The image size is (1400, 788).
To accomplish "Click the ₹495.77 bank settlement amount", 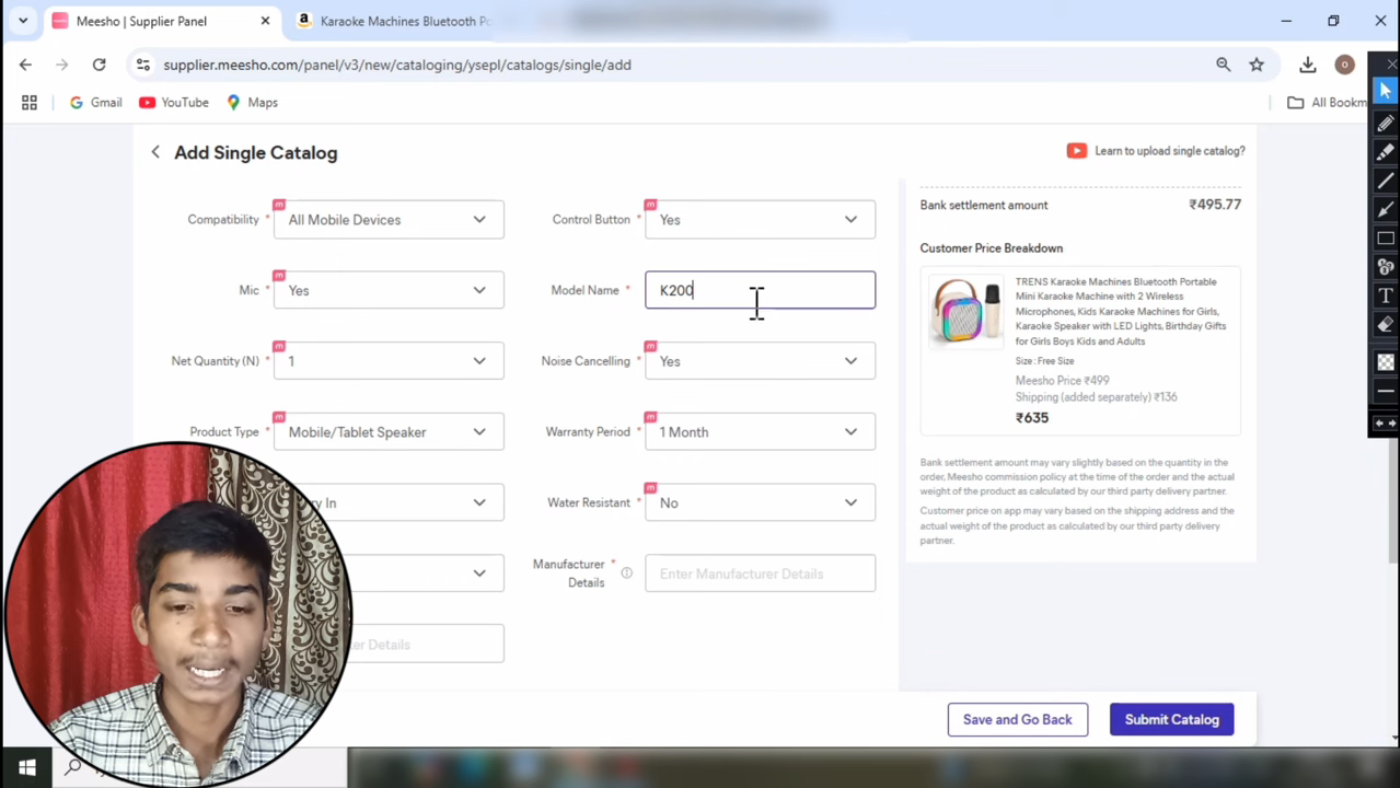I will pyautogui.click(x=1215, y=205).
